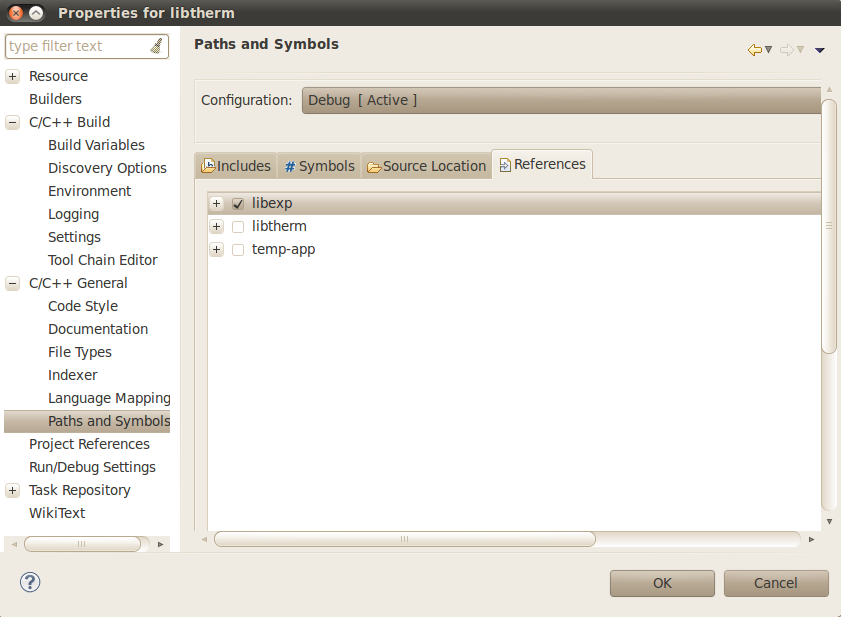The height and width of the screenshot is (617, 841).
Task: Enable the libtherm reference checkbox
Action: pyautogui.click(x=237, y=226)
